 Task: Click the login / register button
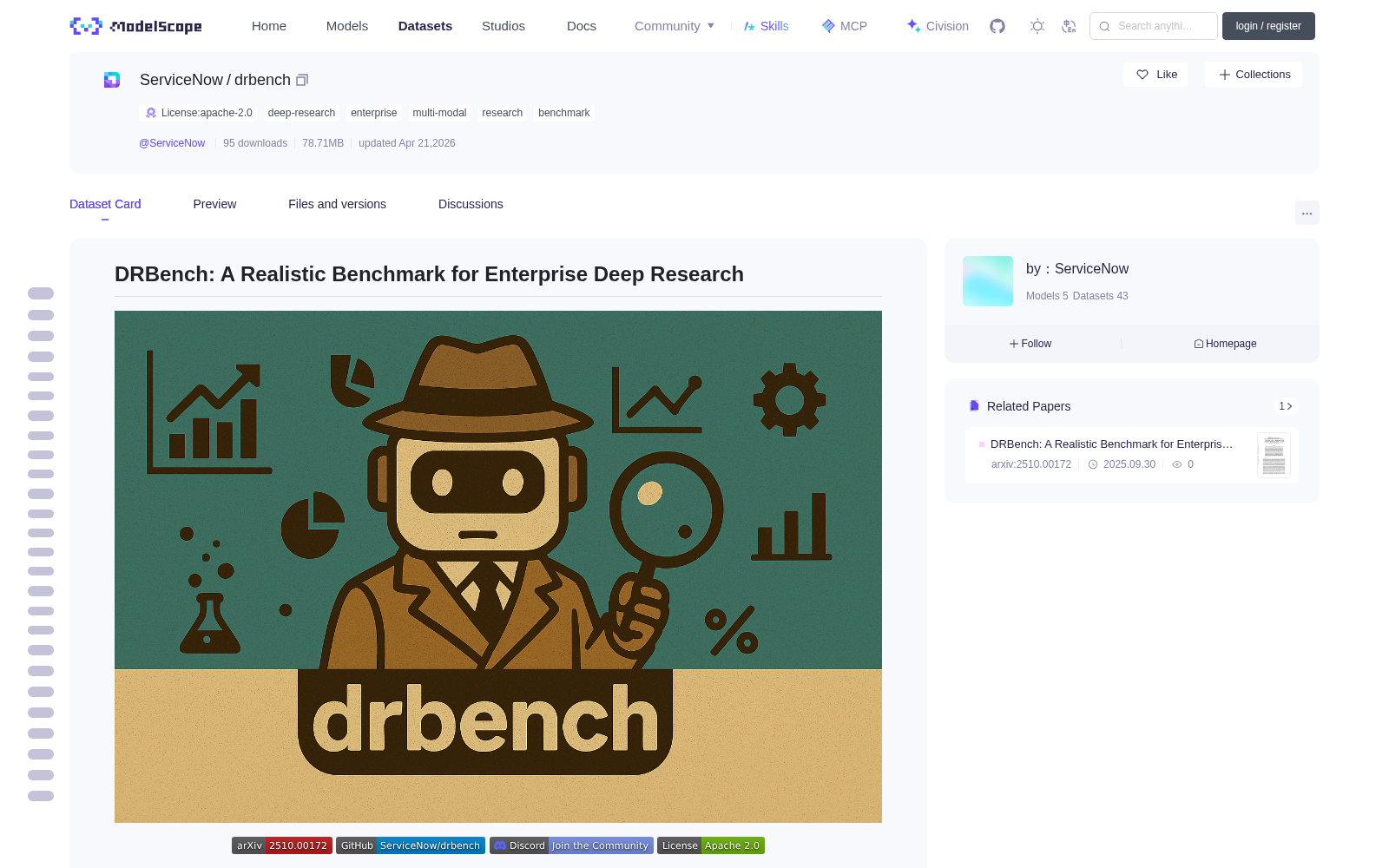point(1268,26)
